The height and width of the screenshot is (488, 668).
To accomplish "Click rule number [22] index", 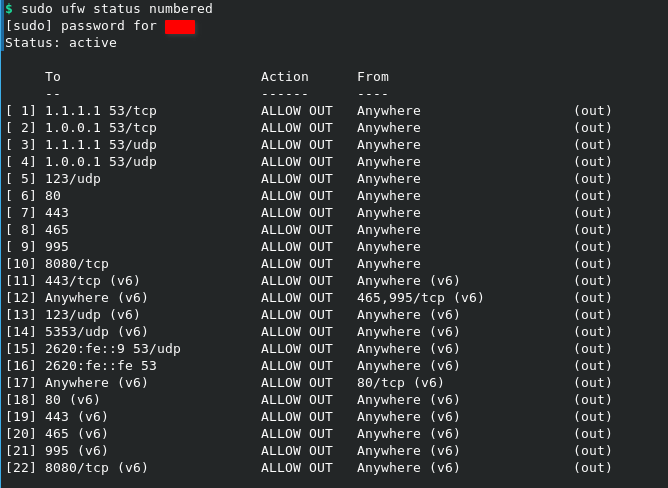I will [20, 468].
